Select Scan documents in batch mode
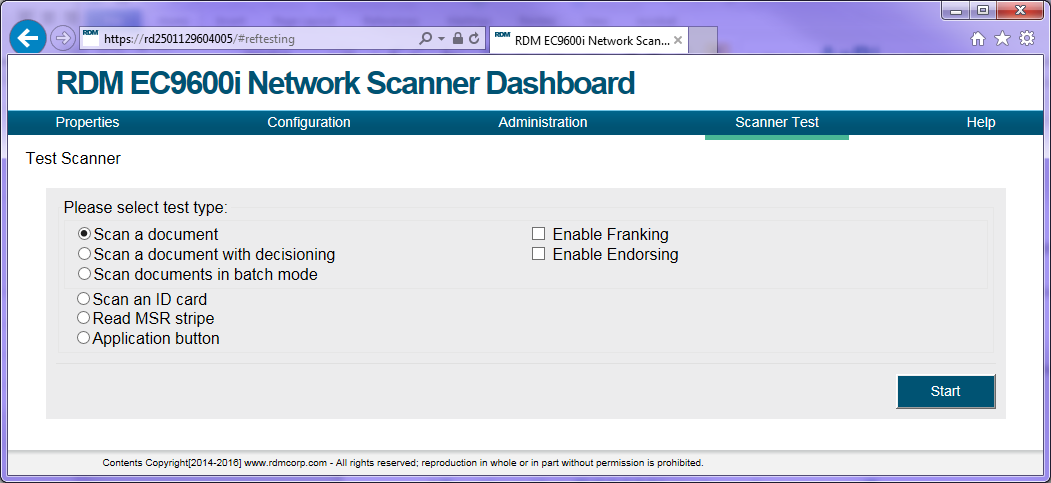 (84, 274)
